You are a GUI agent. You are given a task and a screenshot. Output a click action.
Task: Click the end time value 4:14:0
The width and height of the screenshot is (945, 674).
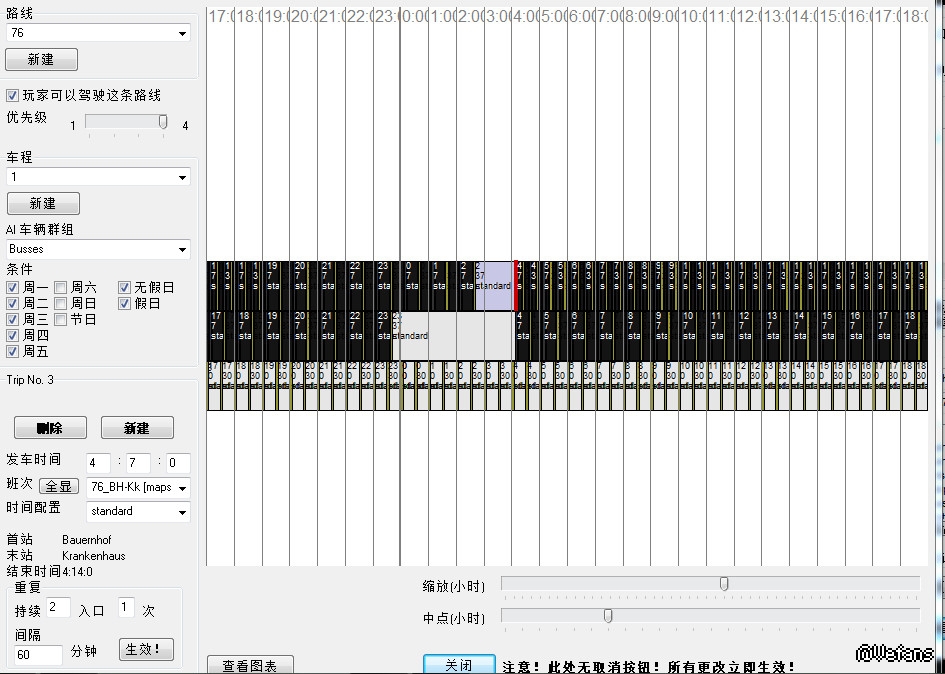pyautogui.click(x=78, y=572)
